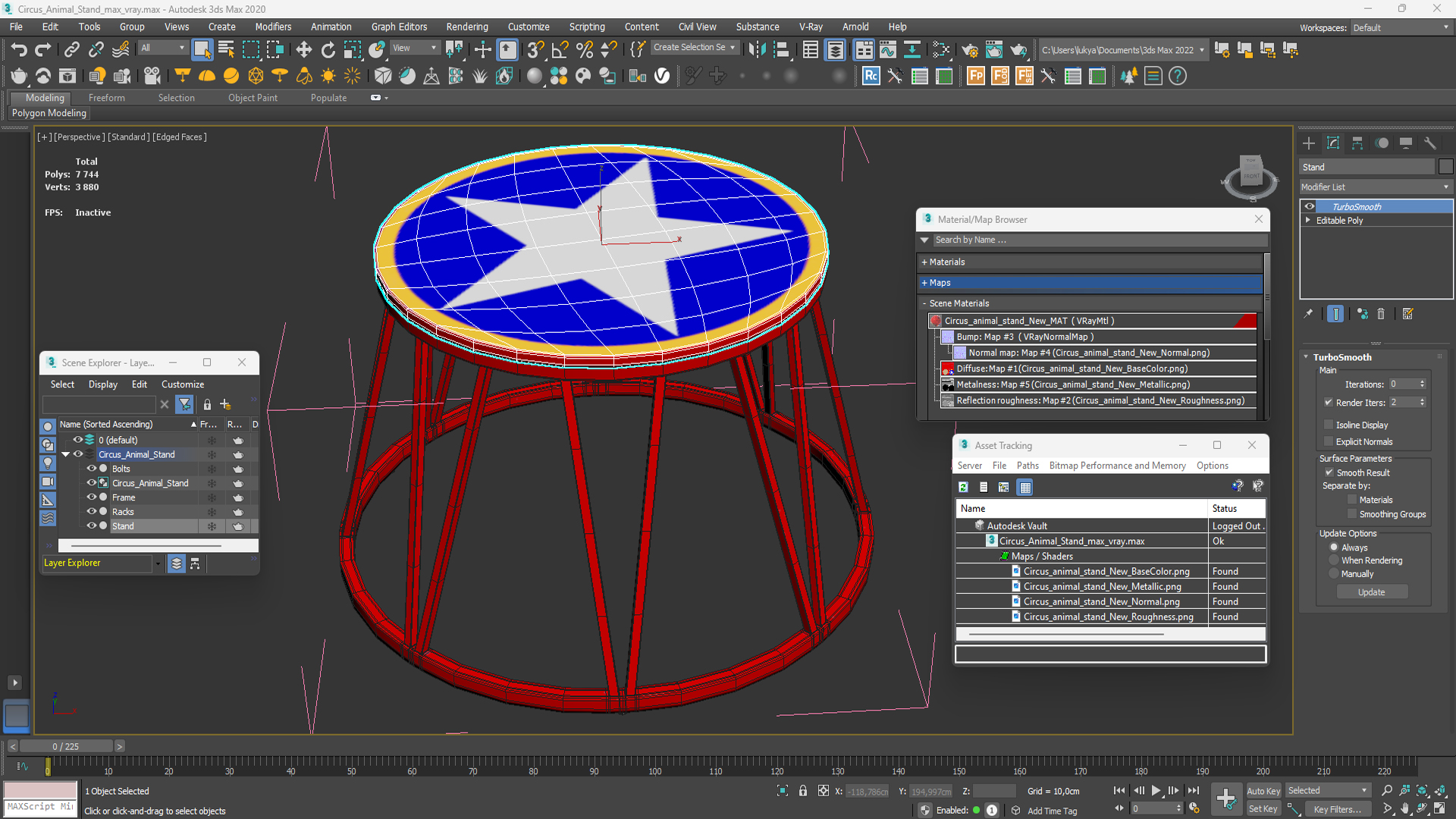The width and height of the screenshot is (1456, 819).
Task: Click the Help question mark icon
Action: [1178, 76]
